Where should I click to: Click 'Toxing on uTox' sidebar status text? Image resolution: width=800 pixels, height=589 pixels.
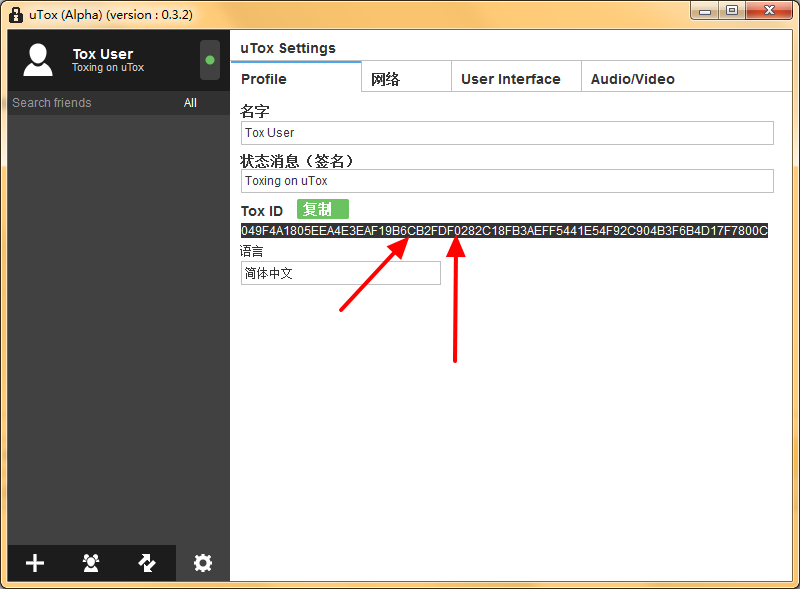coord(108,67)
